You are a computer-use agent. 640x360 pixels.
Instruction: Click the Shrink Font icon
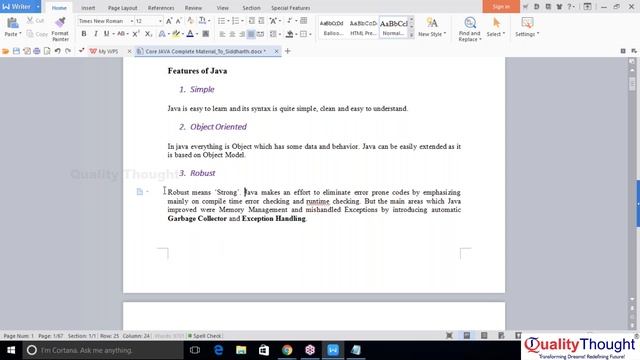point(179,21)
